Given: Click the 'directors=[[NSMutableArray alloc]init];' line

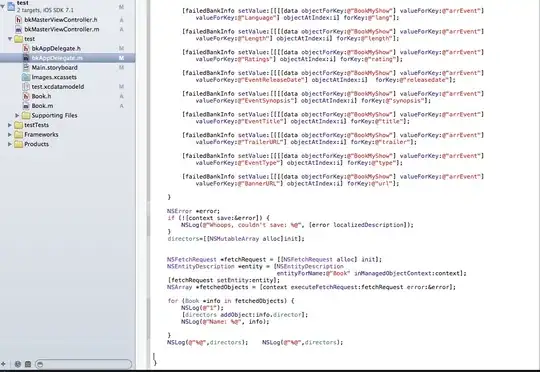Looking at the screenshot, I should pos(236,239).
